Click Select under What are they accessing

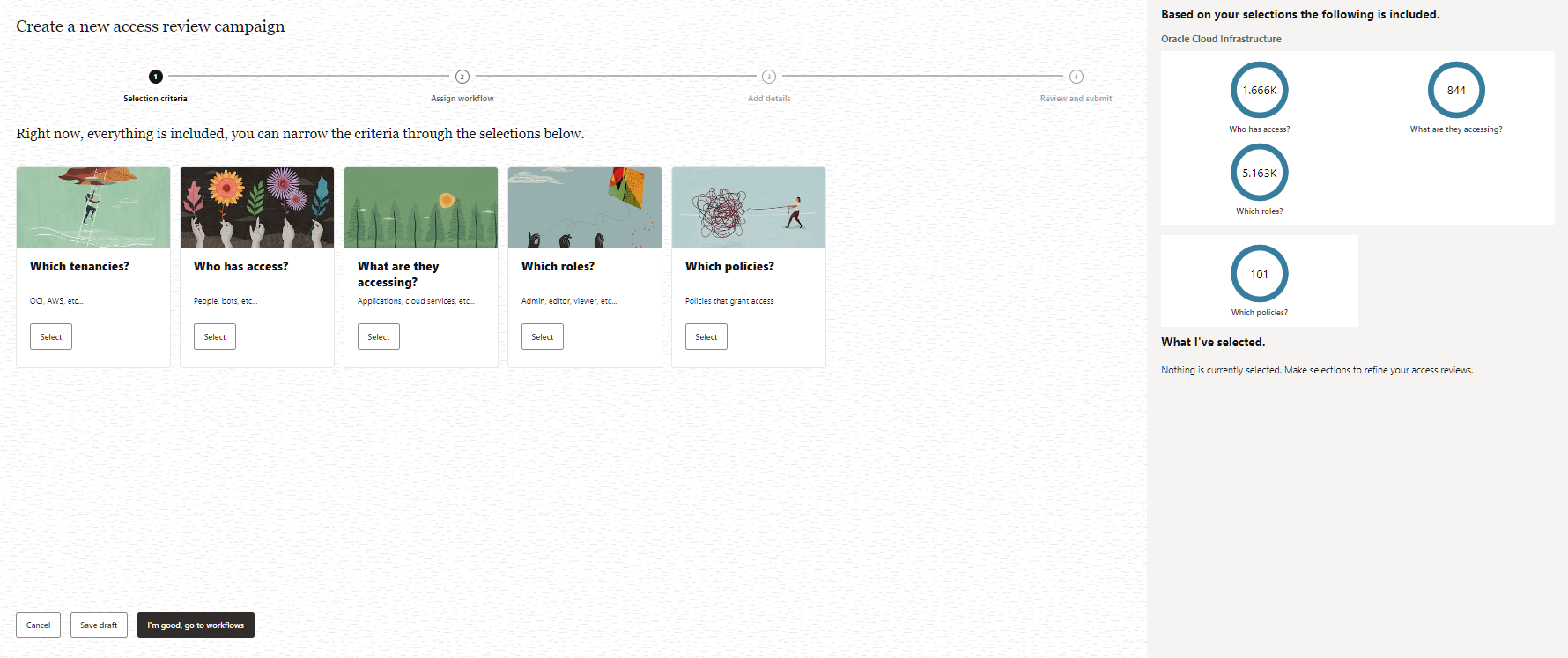pos(379,336)
